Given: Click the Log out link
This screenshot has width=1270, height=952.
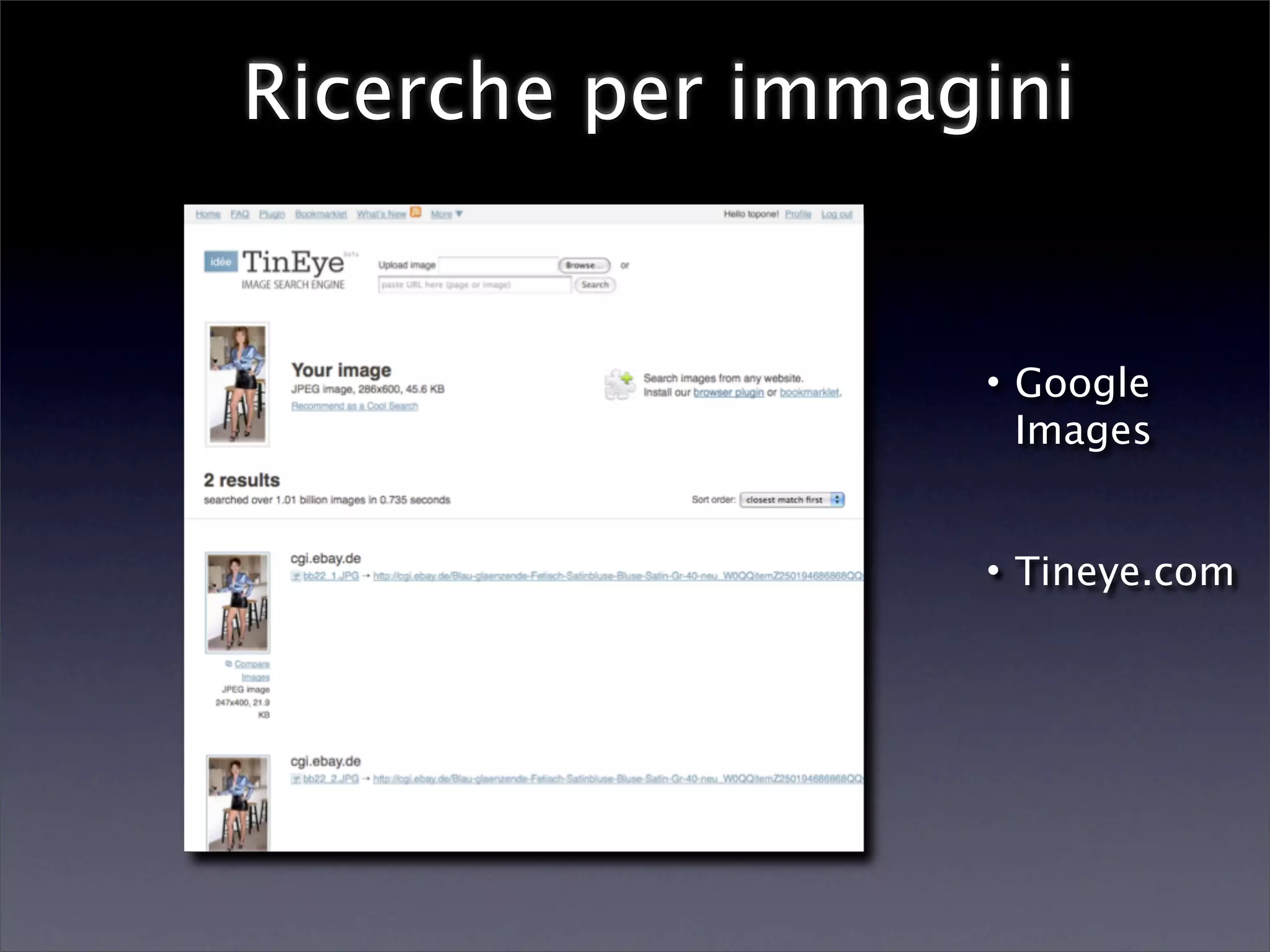Looking at the screenshot, I should tap(837, 214).
